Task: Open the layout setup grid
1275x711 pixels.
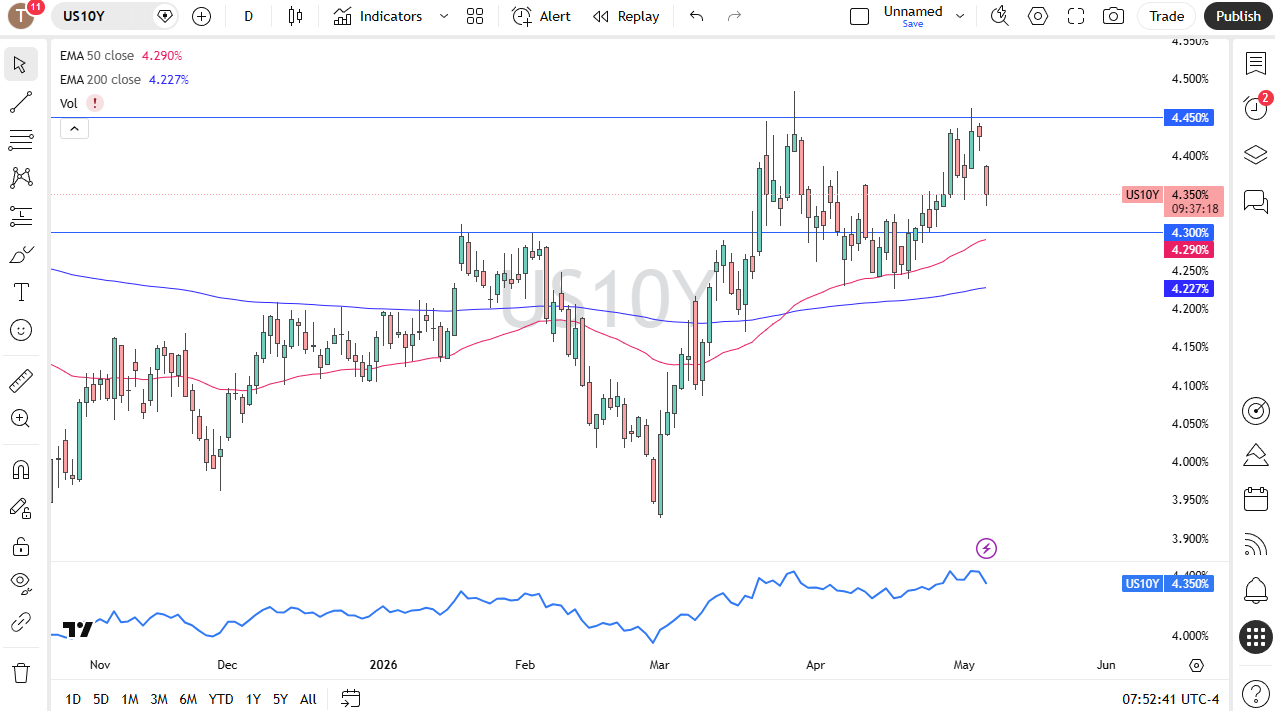Action: click(475, 16)
